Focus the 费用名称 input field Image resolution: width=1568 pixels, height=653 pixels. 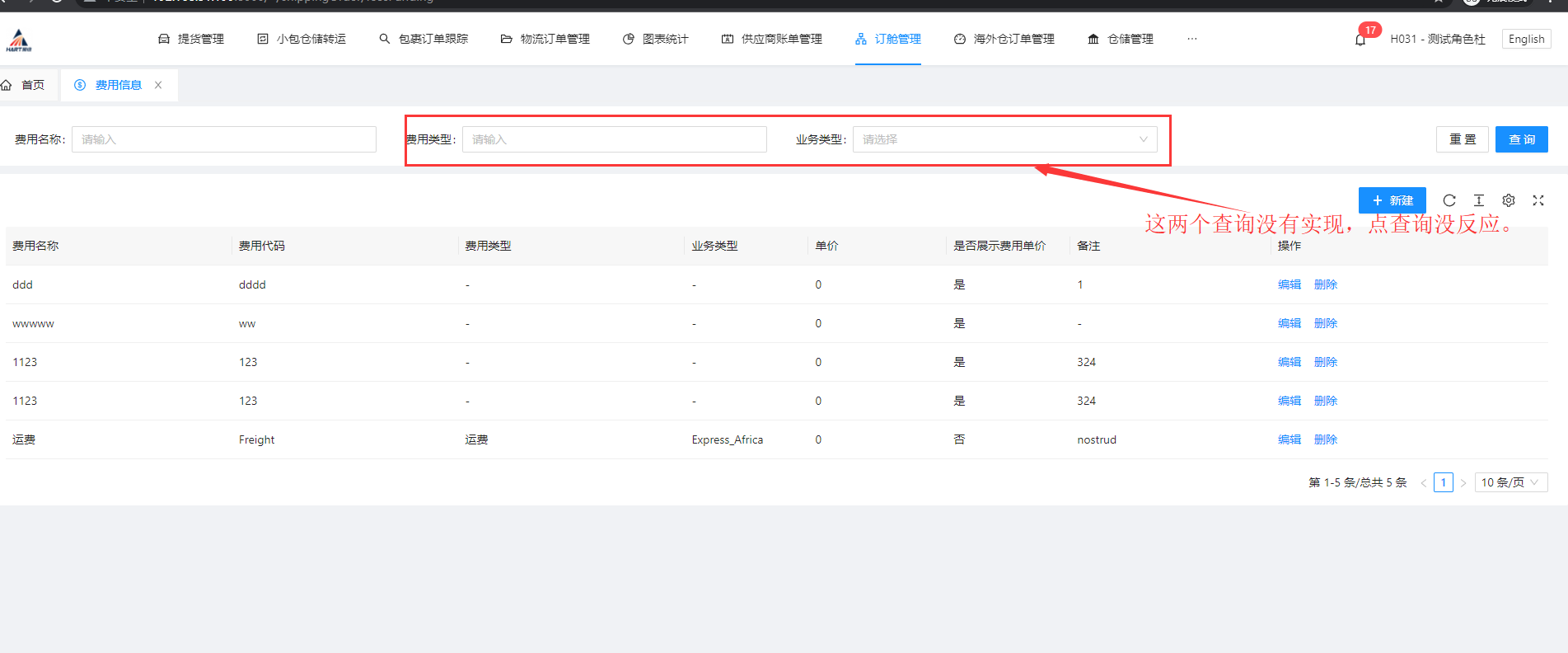223,139
